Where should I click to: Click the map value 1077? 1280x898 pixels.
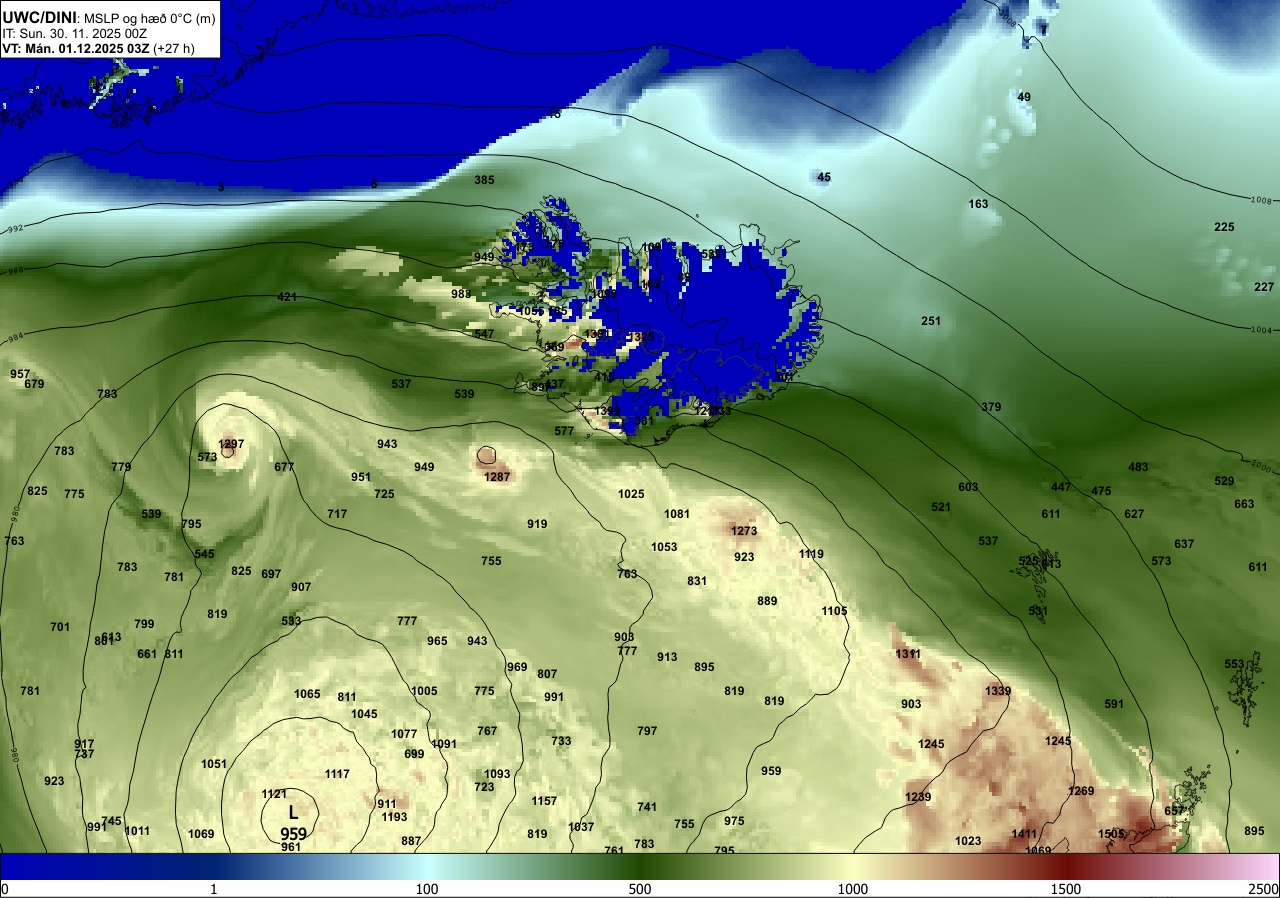404,734
